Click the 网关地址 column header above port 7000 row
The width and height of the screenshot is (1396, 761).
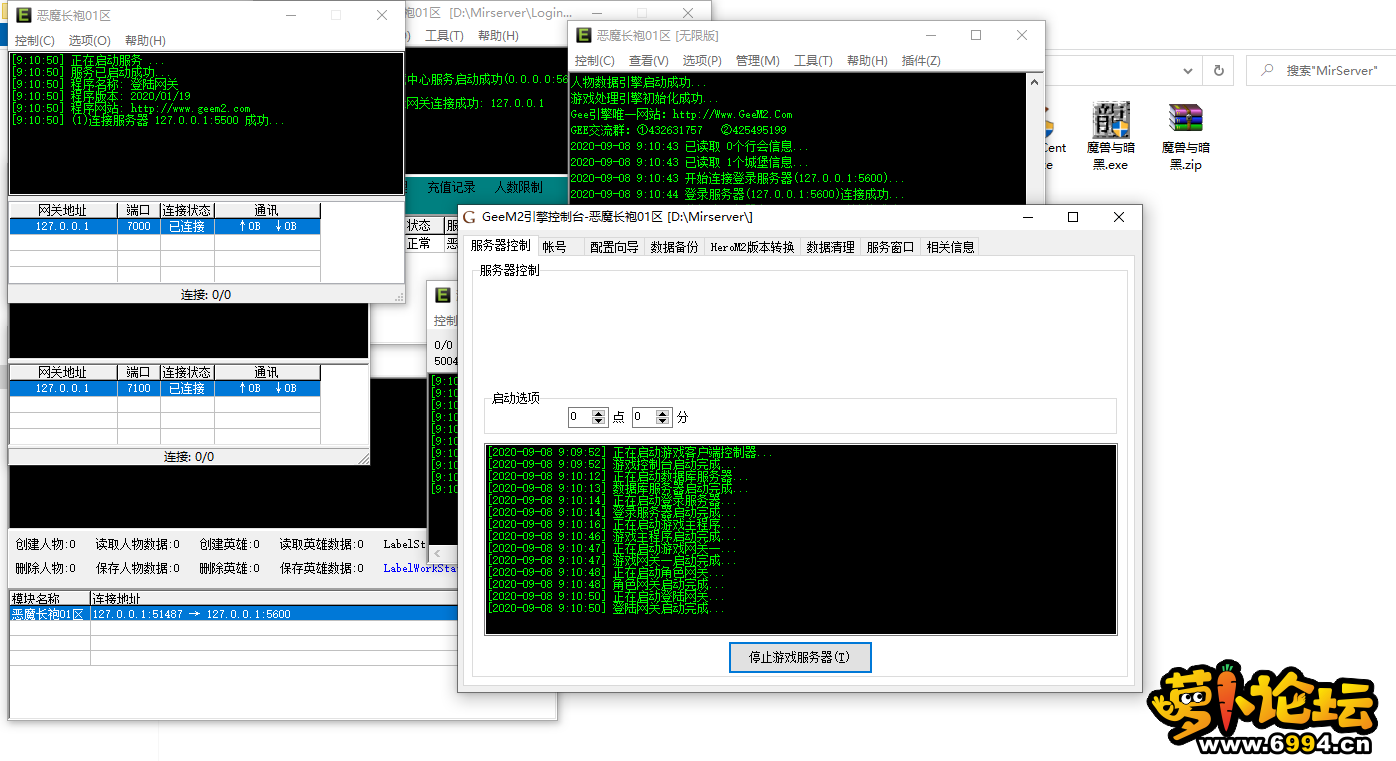(63, 211)
